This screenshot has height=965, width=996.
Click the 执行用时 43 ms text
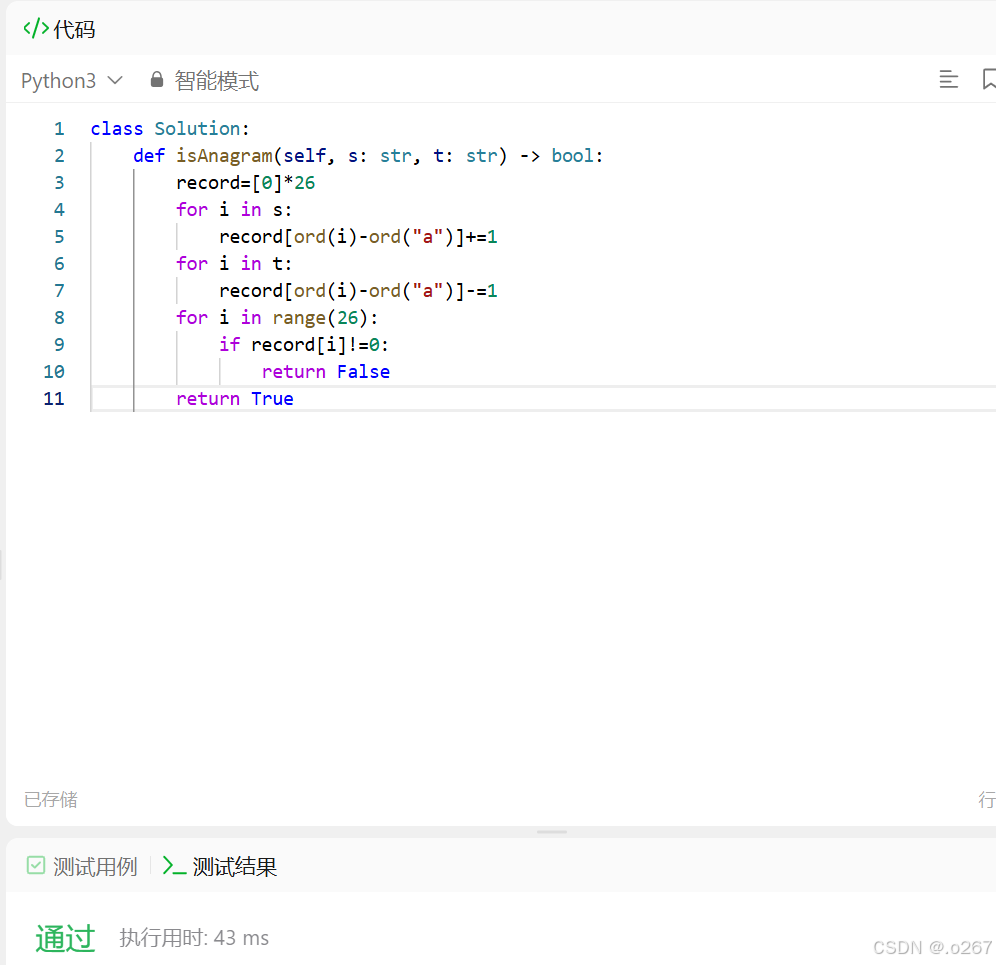(194, 938)
